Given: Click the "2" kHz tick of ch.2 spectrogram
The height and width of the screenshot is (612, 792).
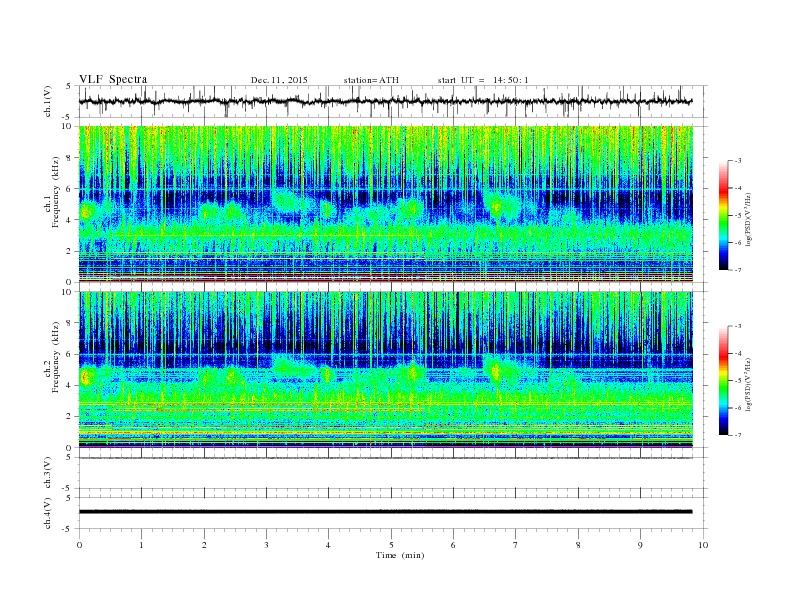Looking at the screenshot, I should [70, 417].
